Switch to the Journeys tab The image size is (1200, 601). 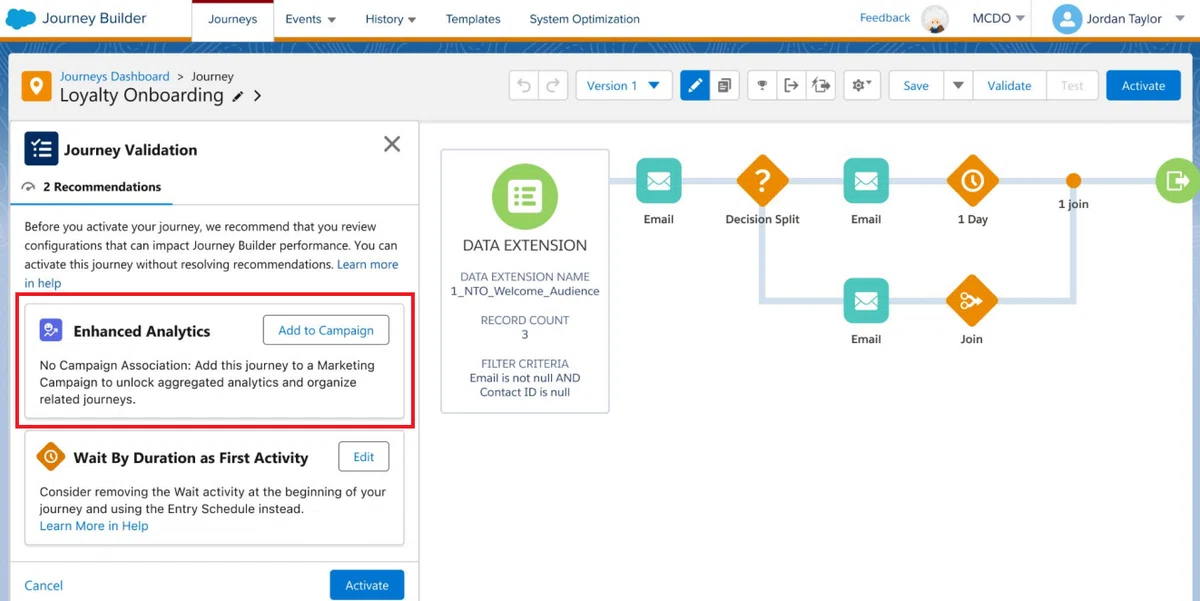click(x=232, y=19)
